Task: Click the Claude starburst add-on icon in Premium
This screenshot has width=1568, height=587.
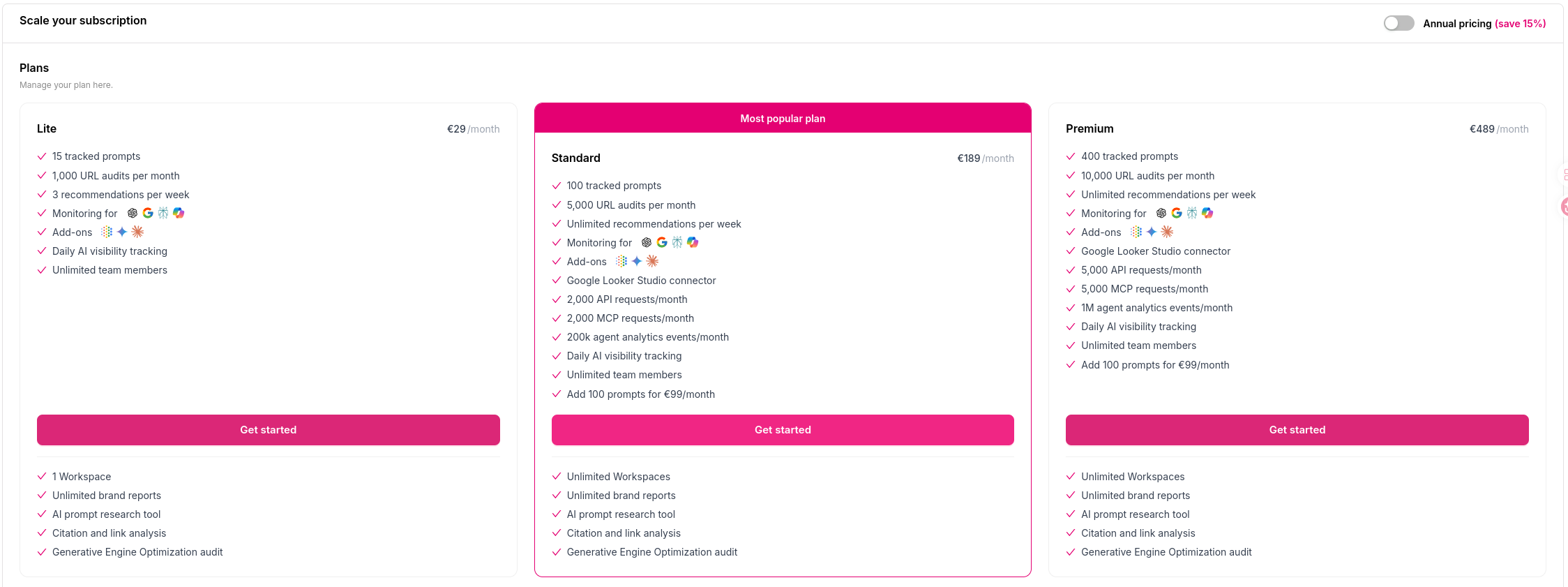Action: click(1167, 232)
